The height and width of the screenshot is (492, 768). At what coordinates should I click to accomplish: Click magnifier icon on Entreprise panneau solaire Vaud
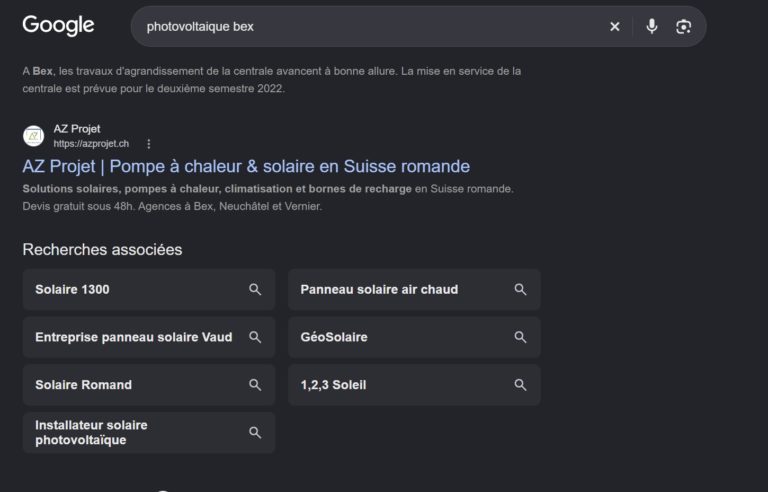click(x=255, y=337)
